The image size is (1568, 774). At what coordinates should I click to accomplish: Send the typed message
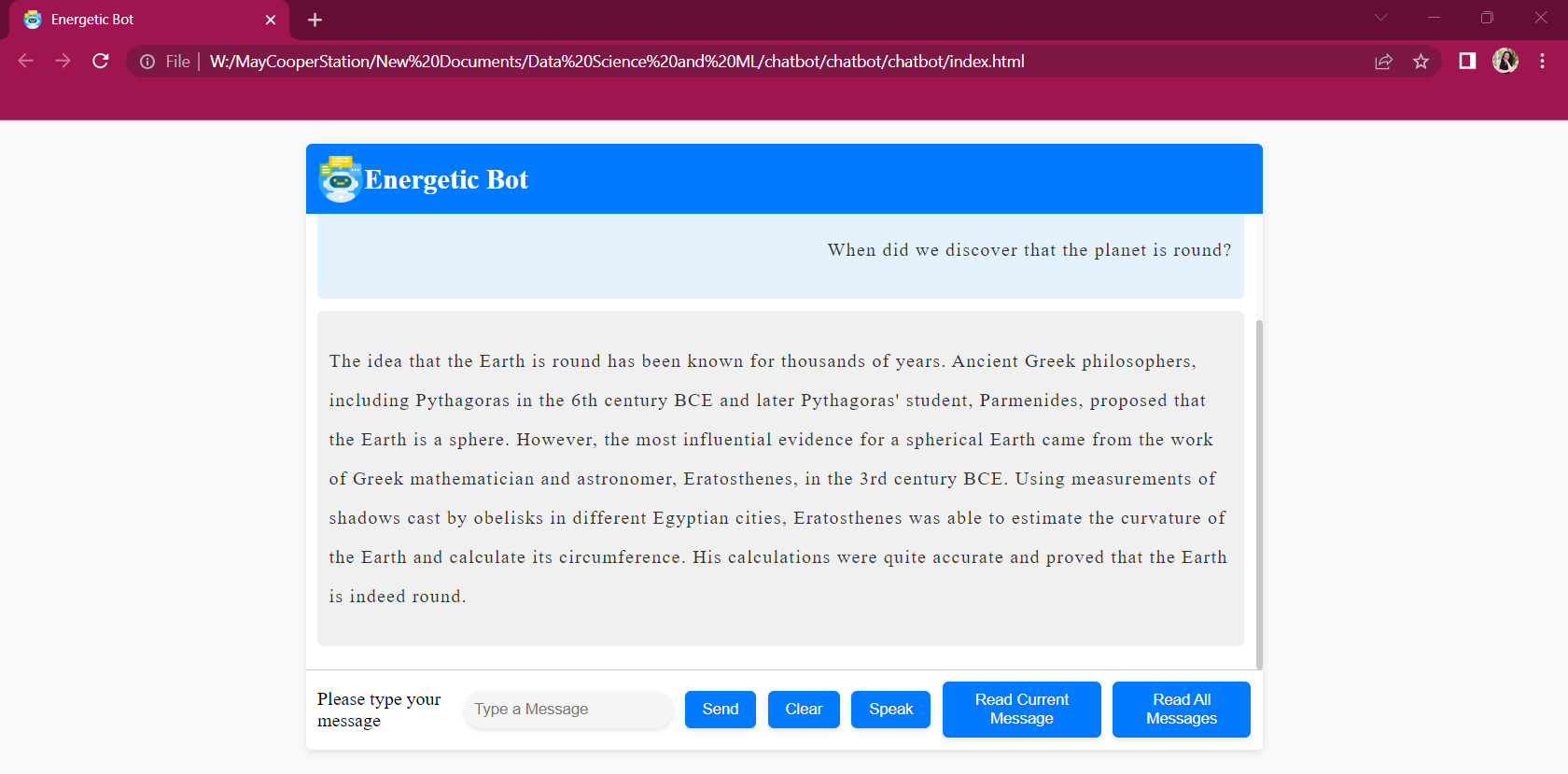point(720,709)
